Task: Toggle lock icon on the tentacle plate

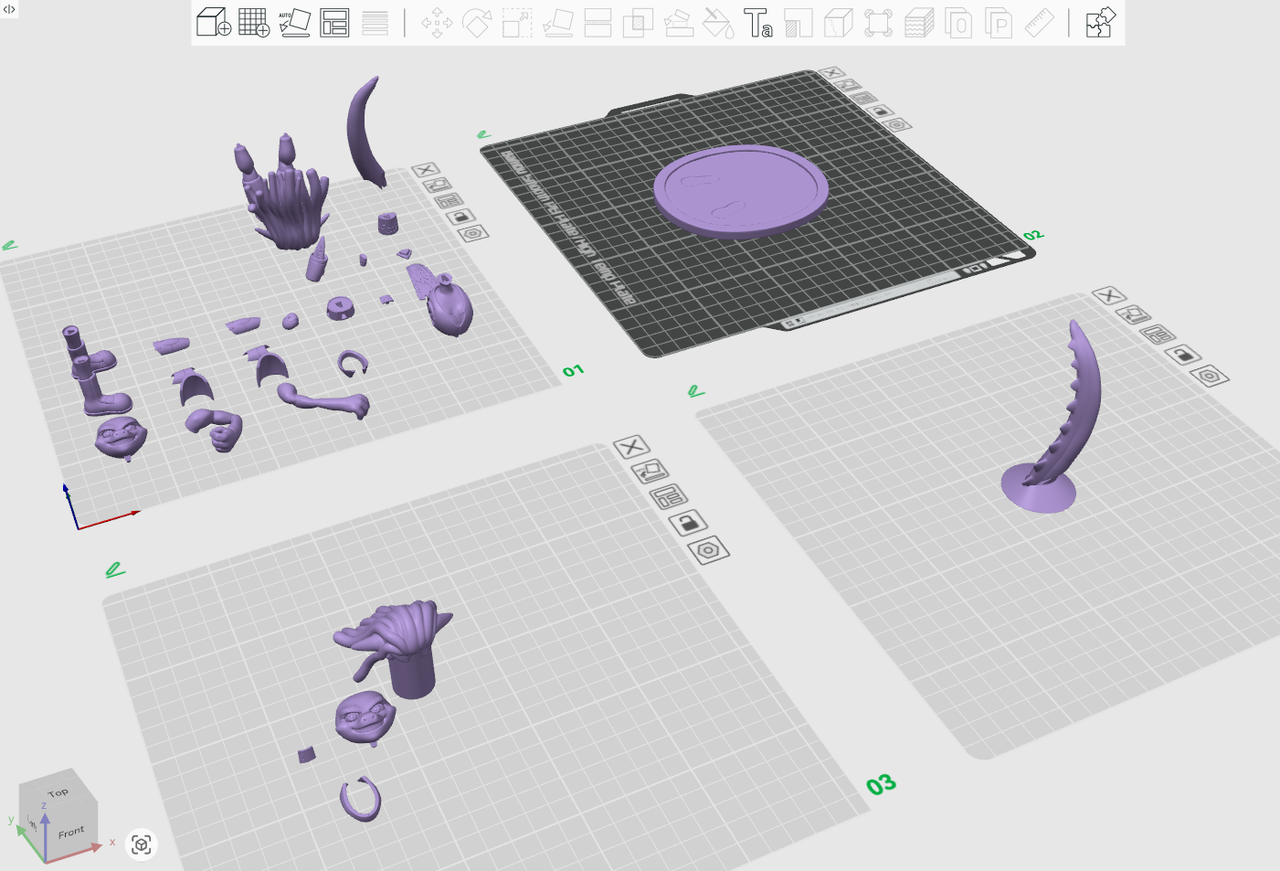Action: point(1183,354)
